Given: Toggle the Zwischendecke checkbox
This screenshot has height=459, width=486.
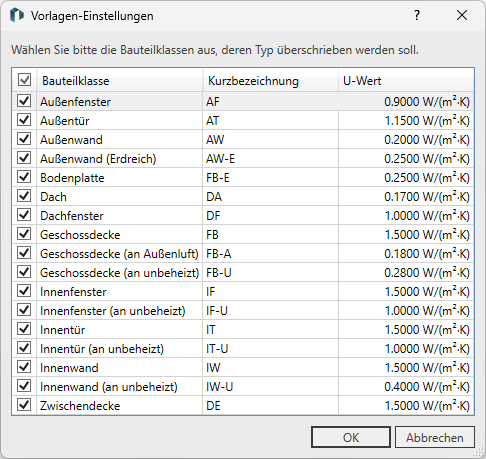Looking at the screenshot, I should [x=24, y=405].
